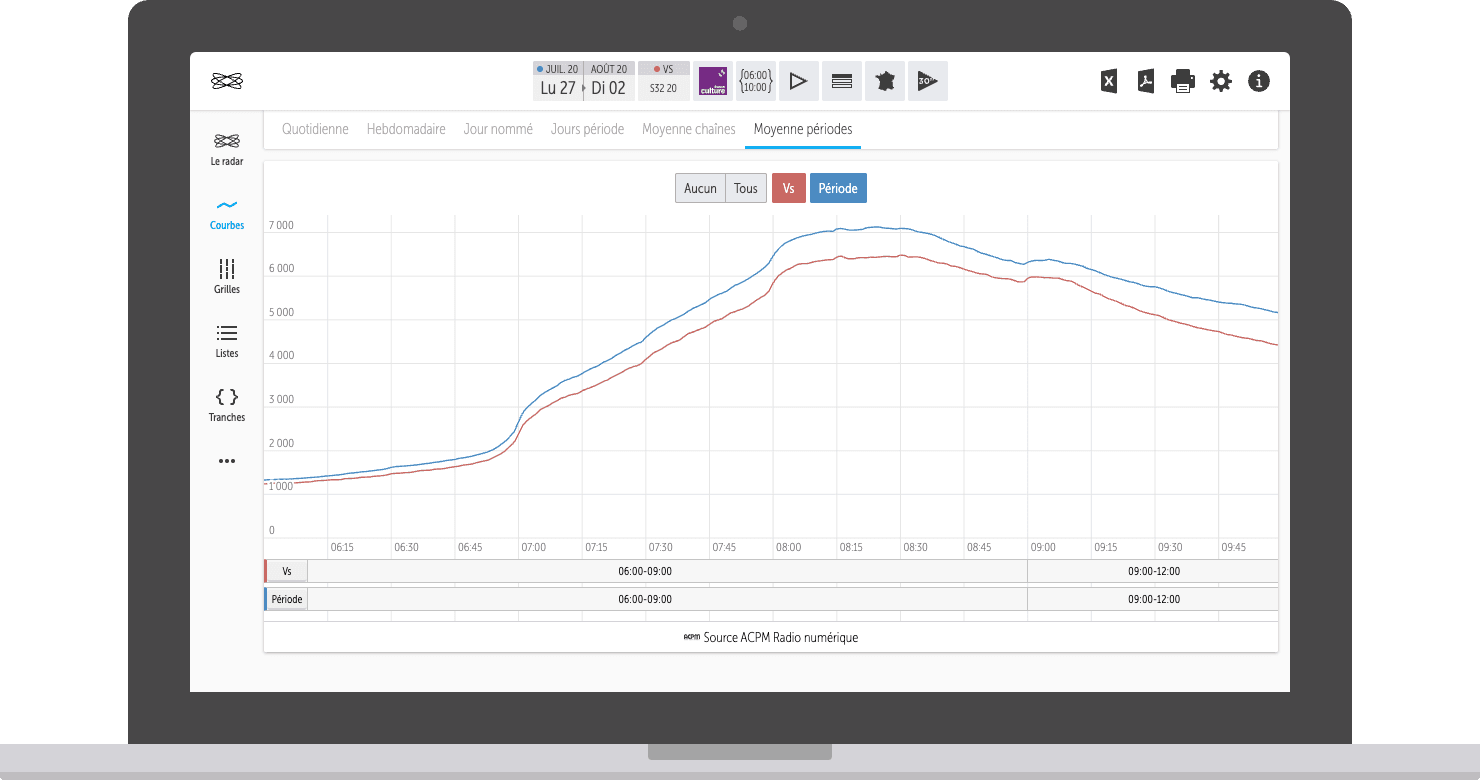1480x780 pixels.
Task: Open the Tranches braces icon in sidebar
Action: (x=227, y=405)
